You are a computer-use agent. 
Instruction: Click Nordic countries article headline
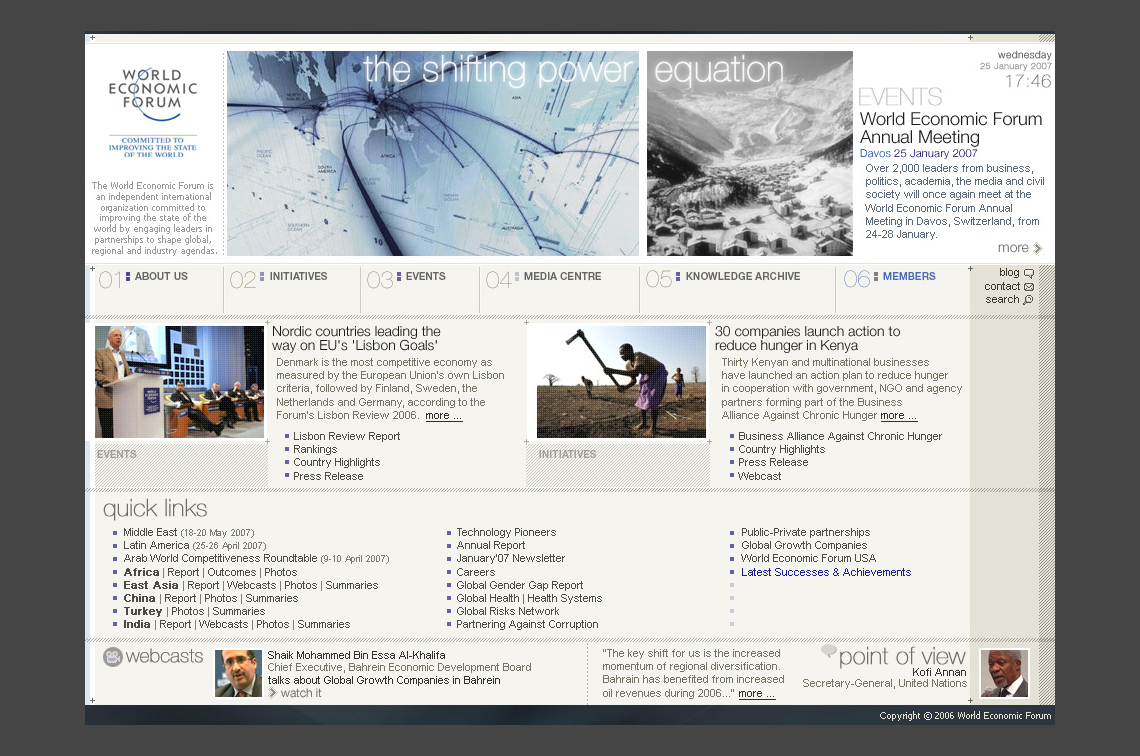click(x=356, y=338)
